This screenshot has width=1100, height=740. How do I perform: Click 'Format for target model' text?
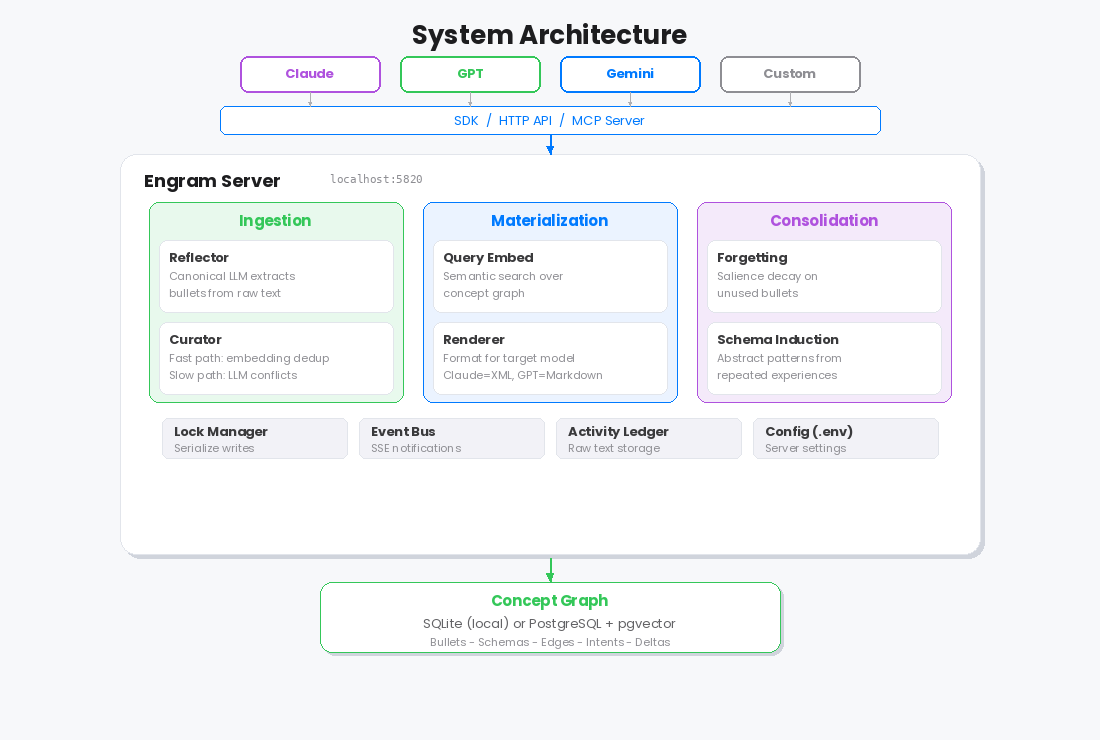(x=509, y=358)
